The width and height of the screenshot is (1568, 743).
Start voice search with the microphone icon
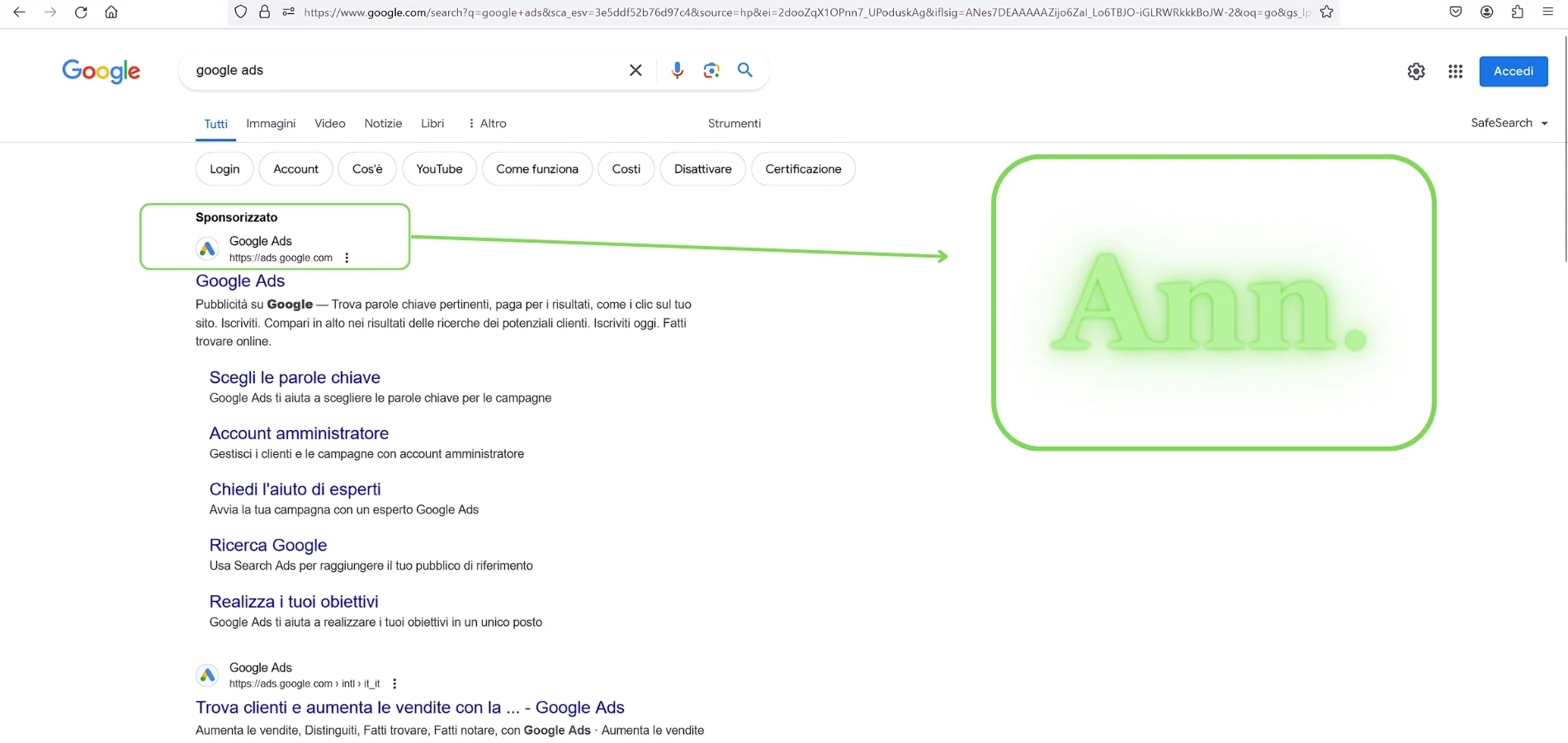(677, 70)
